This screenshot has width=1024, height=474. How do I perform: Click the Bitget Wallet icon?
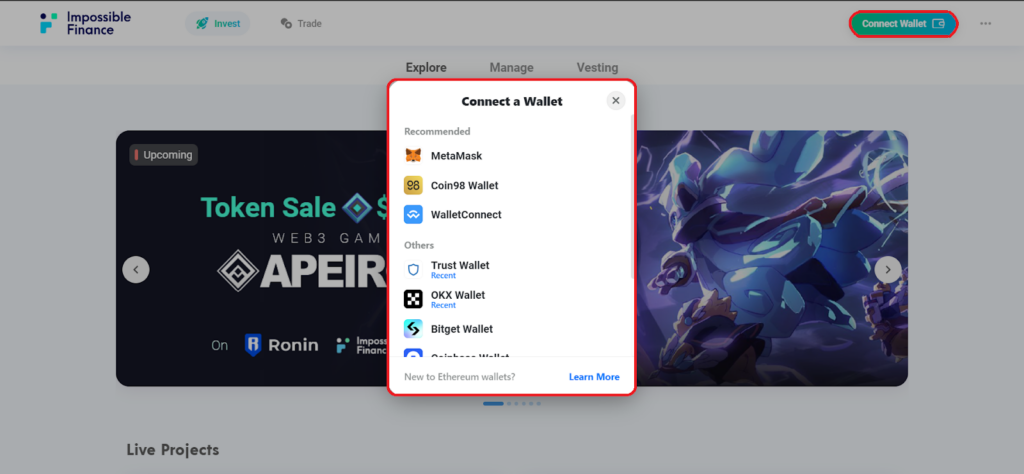coord(413,328)
